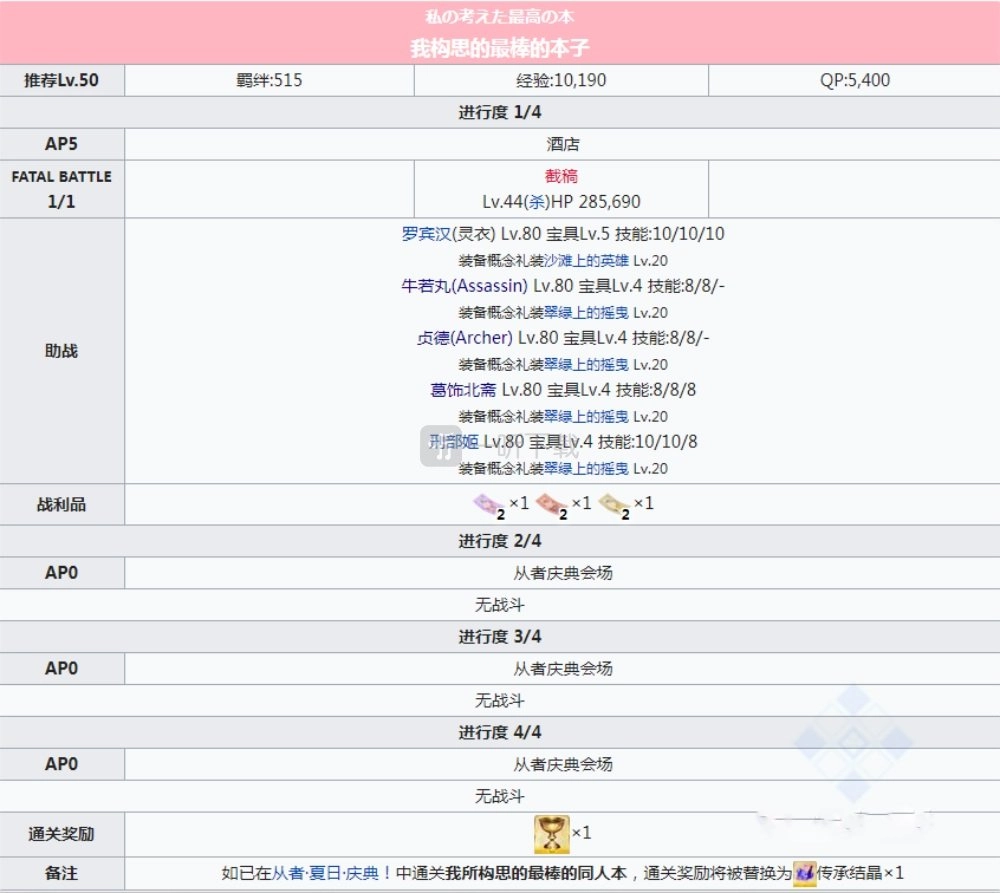This screenshot has height=893, width=1000.
Task: Open the 牛若丸(Assassin) servant link
Action: coord(464,286)
